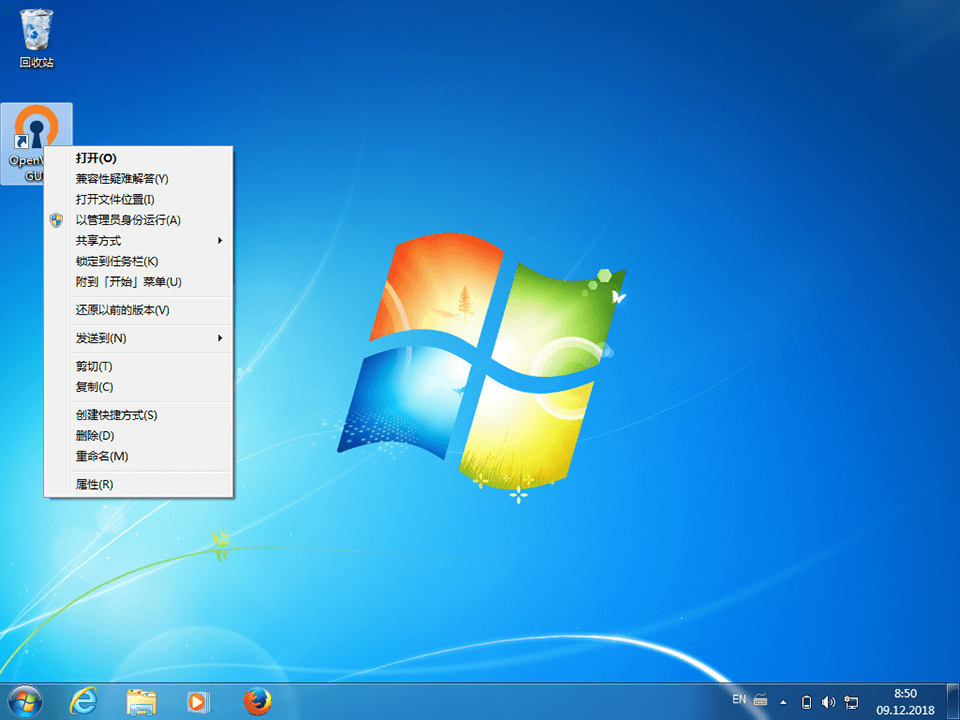Click the UAC shield icon in menu
This screenshot has width=960, height=720.
[x=56, y=220]
